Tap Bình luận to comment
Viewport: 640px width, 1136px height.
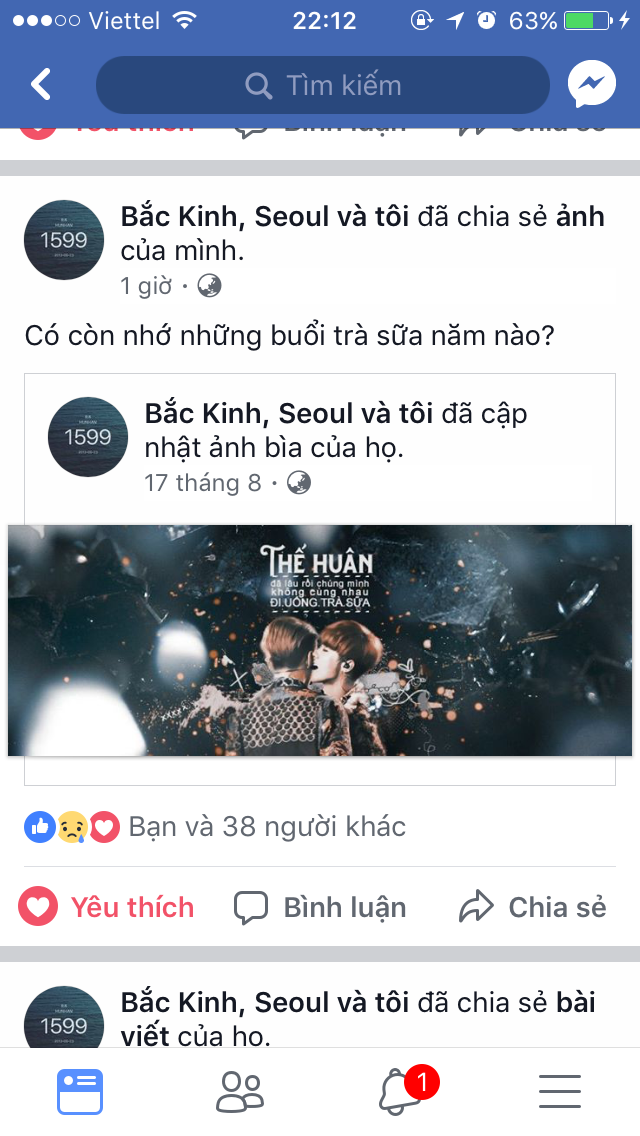(x=320, y=907)
